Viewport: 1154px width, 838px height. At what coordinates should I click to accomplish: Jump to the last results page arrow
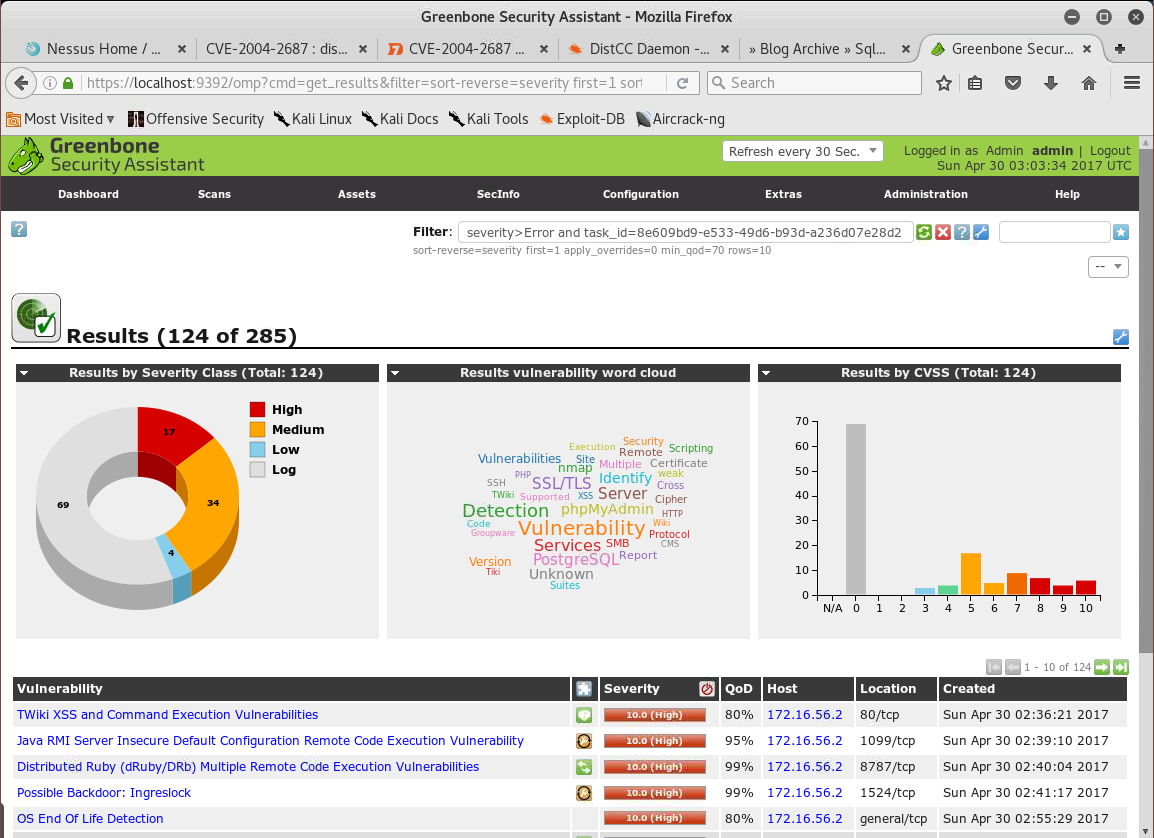(x=1121, y=667)
